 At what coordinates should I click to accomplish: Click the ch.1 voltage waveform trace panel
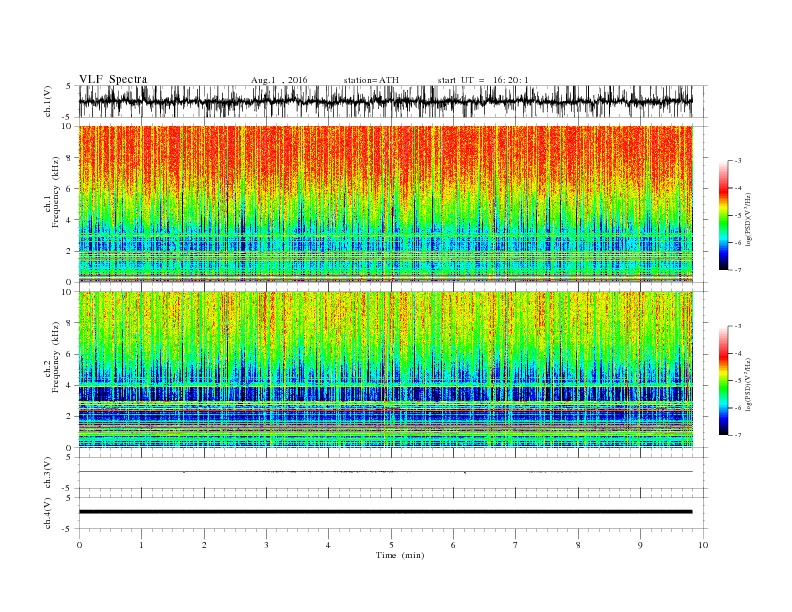click(393, 101)
